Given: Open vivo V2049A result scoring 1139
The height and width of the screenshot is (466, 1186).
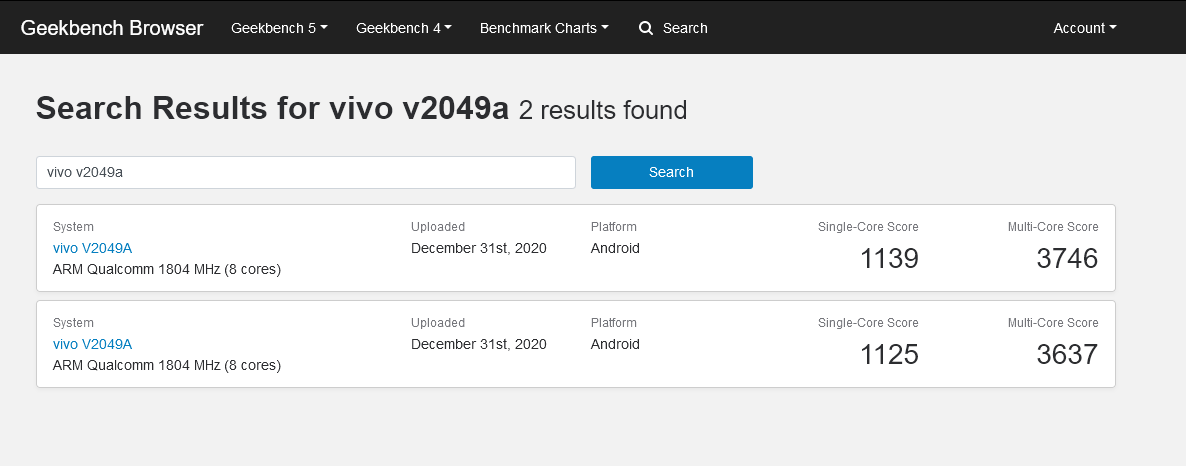Looking at the screenshot, I should point(92,248).
